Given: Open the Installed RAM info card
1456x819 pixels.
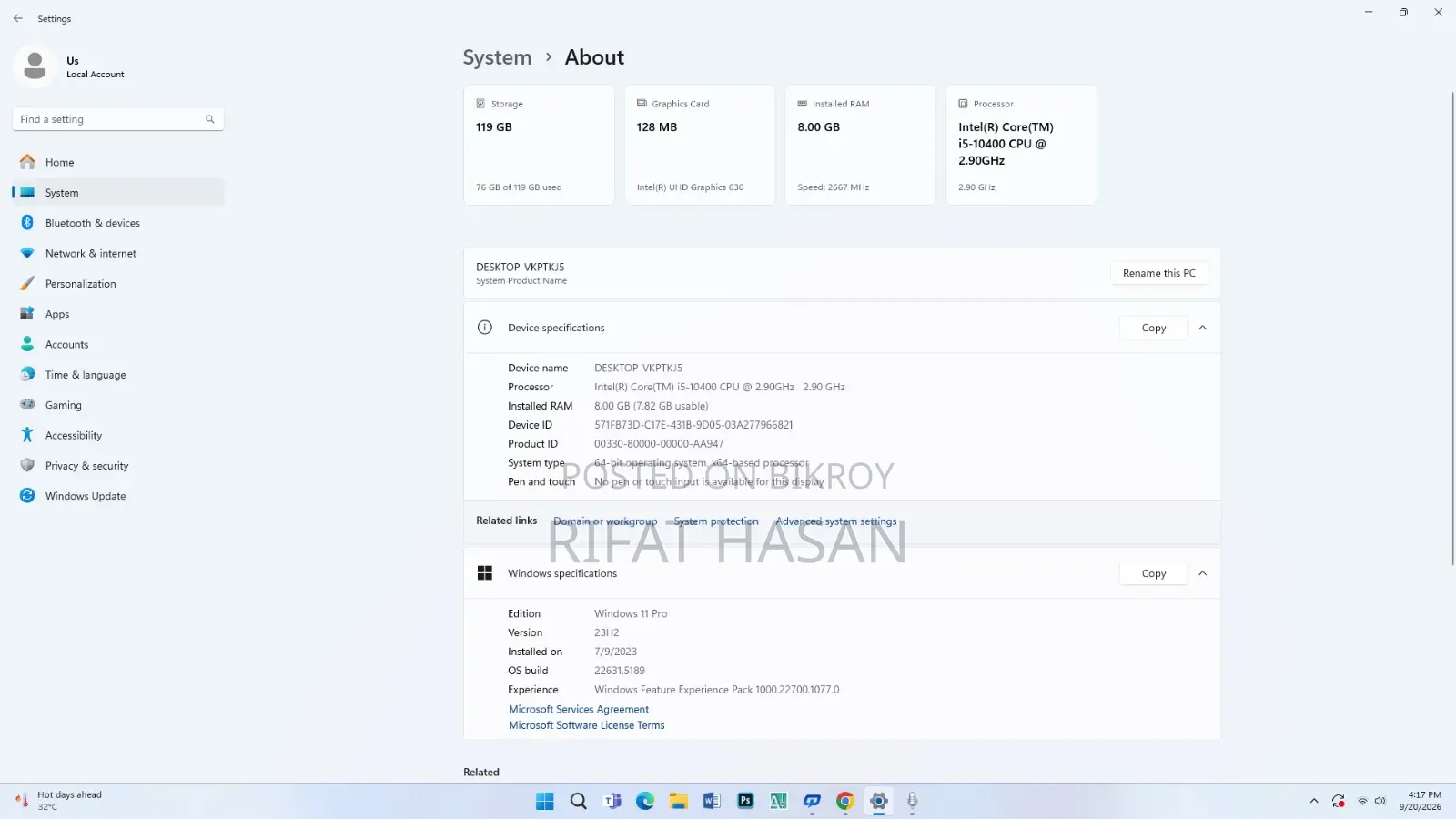Looking at the screenshot, I should coord(861,145).
